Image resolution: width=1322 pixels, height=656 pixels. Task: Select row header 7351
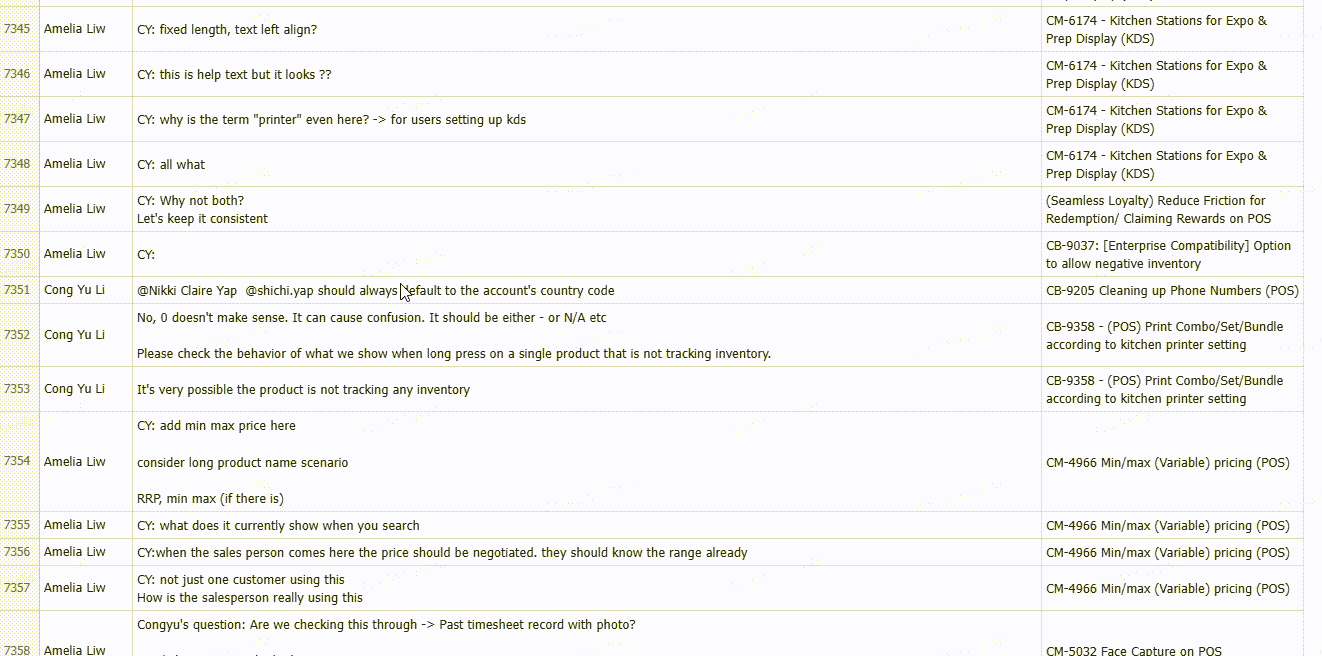(18, 290)
